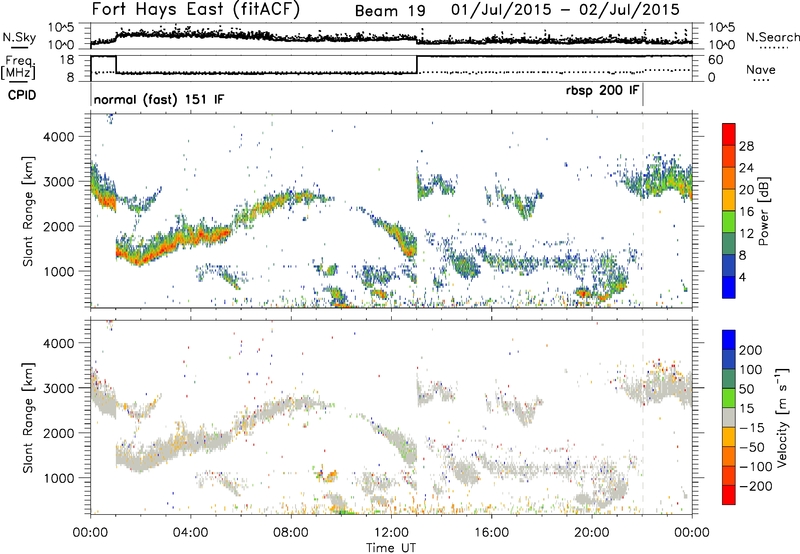The image size is (800, 554).
Task: Click the orange velocity patch near 09:30
Action: click(329, 476)
